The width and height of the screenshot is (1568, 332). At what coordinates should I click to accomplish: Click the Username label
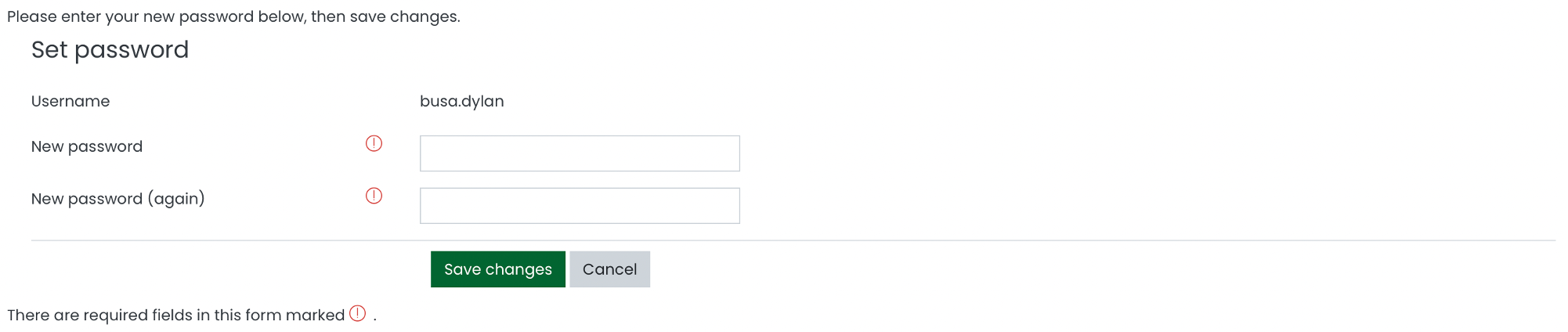coord(70,101)
